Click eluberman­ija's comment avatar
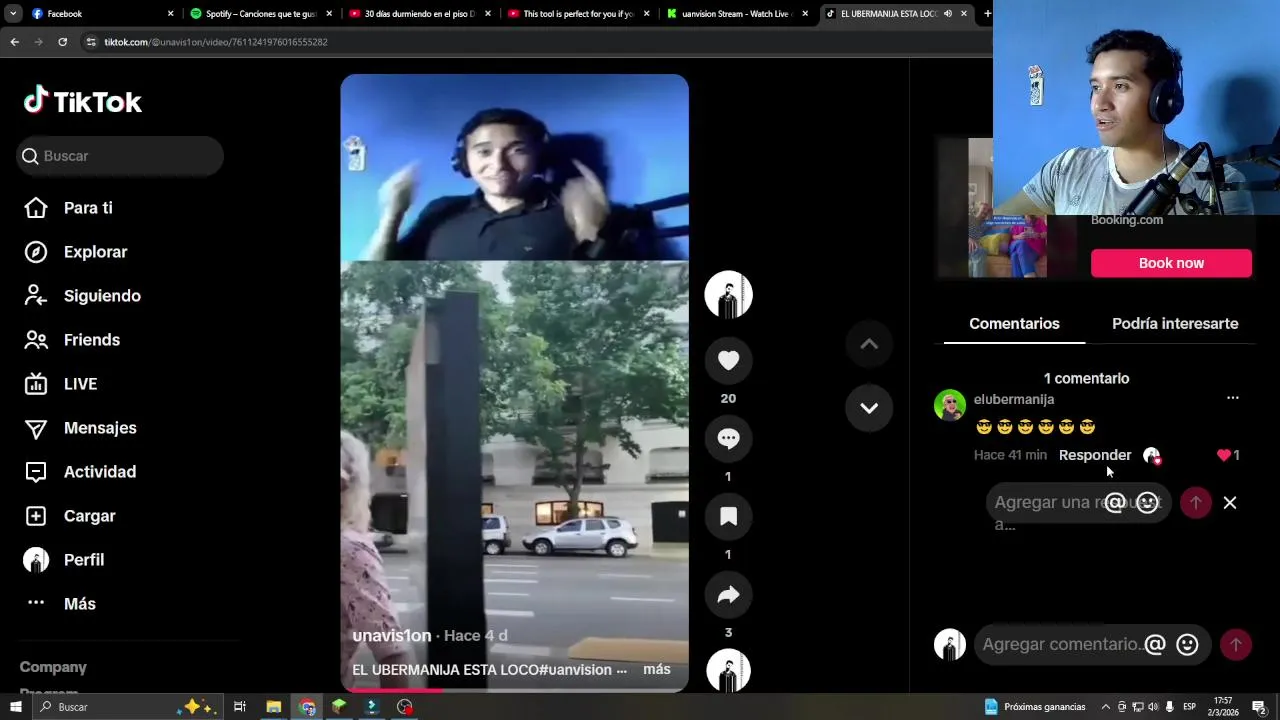The width and height of the screenshot is (1280, 720). [950, 405]
